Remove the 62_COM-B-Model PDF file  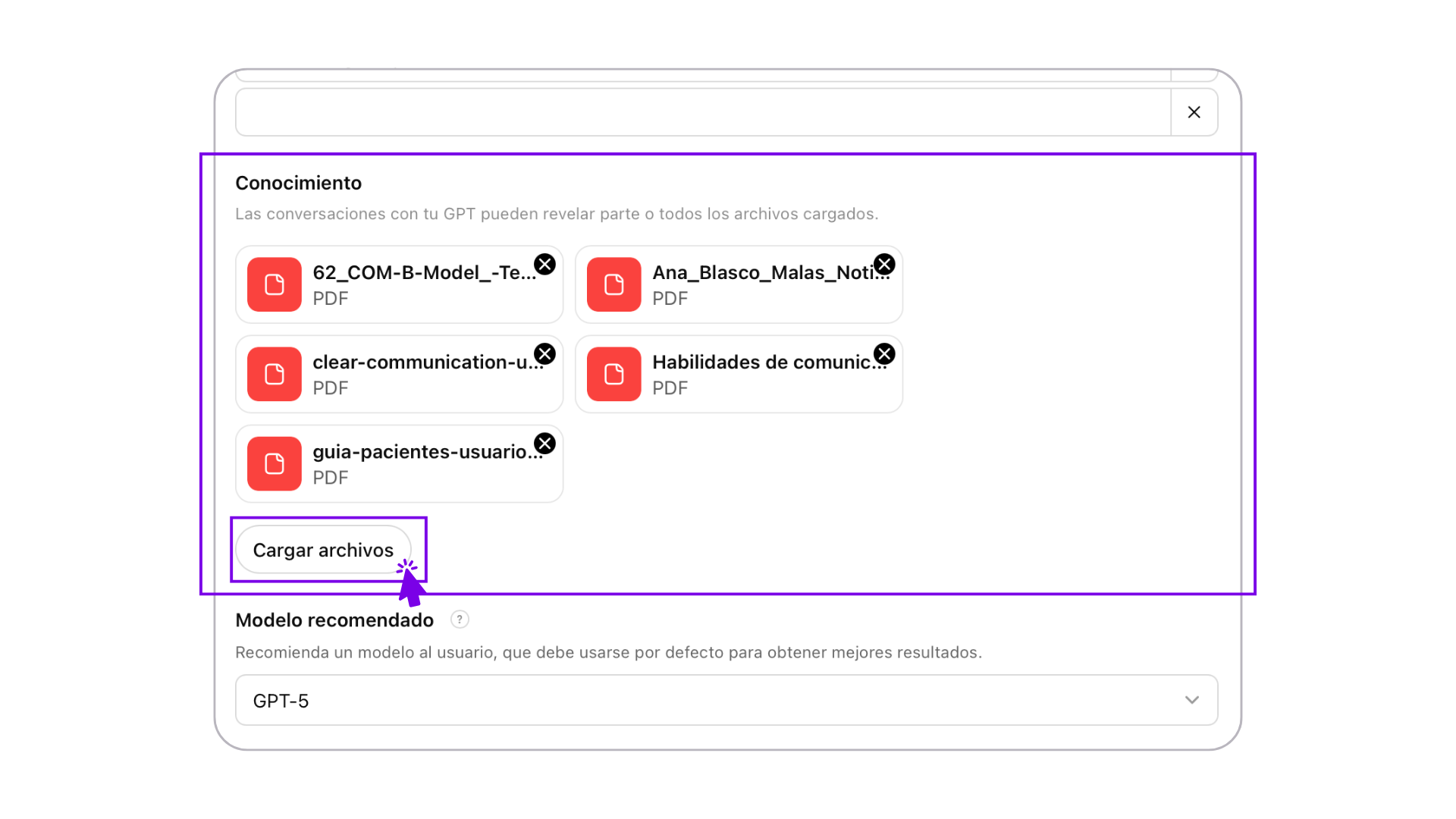click(544, 264)
